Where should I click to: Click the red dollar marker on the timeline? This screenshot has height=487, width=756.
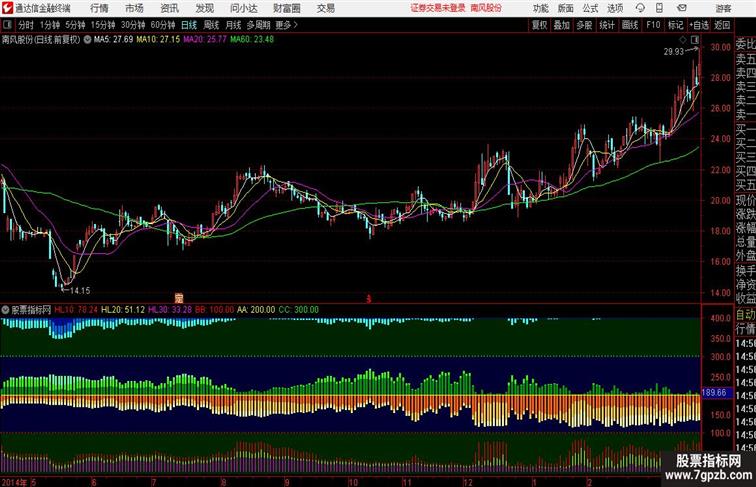(368, 297)
